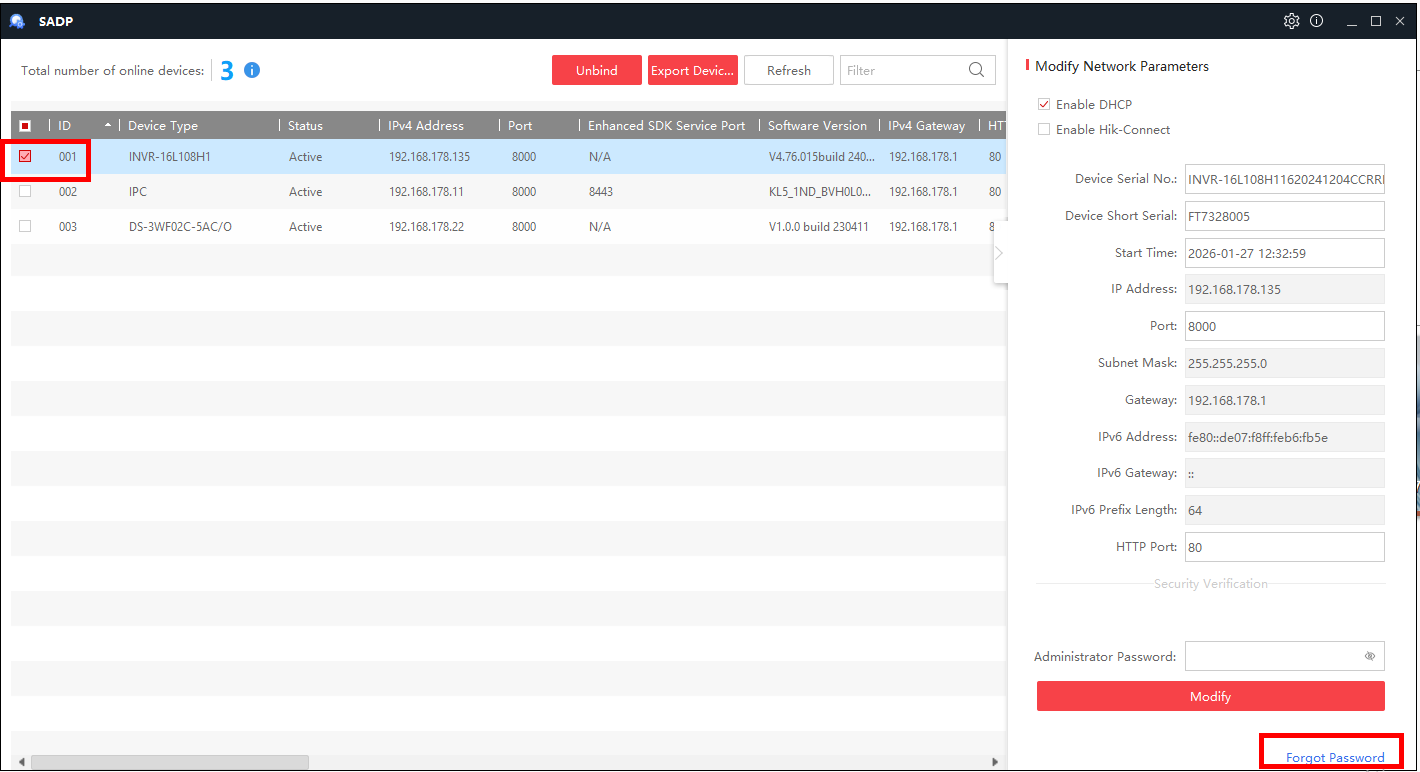The width and height of the screenshot is (1420, 772).
Task: Click the horizontal scrollbar thumb
Action: coord(130,762)
